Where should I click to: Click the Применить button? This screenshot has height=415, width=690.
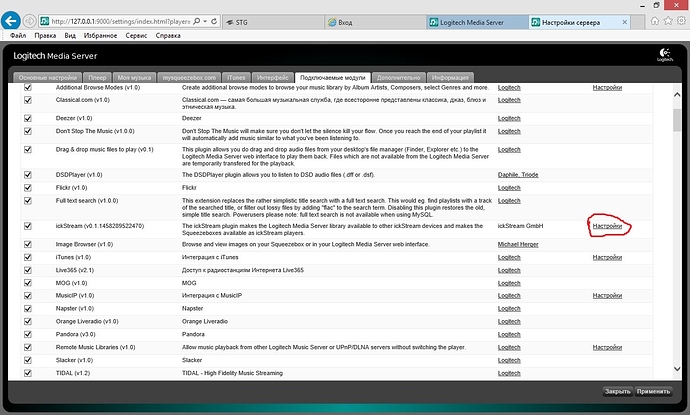653,391
